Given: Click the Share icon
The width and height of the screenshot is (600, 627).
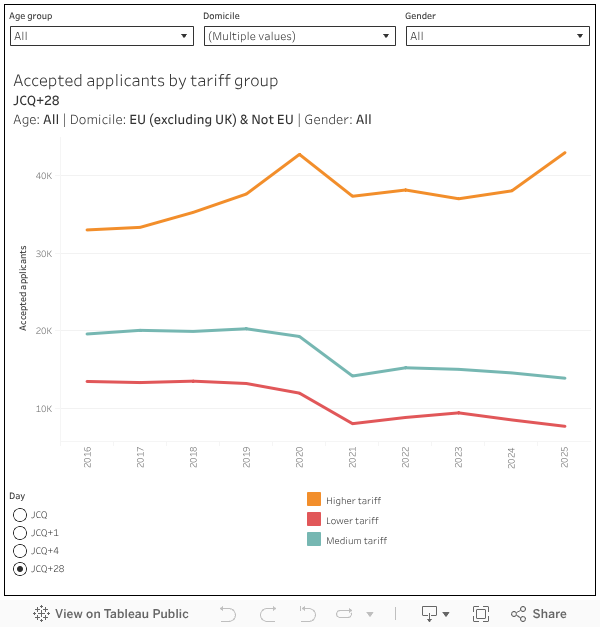Looking at the screenshot, I should (538, 613).
